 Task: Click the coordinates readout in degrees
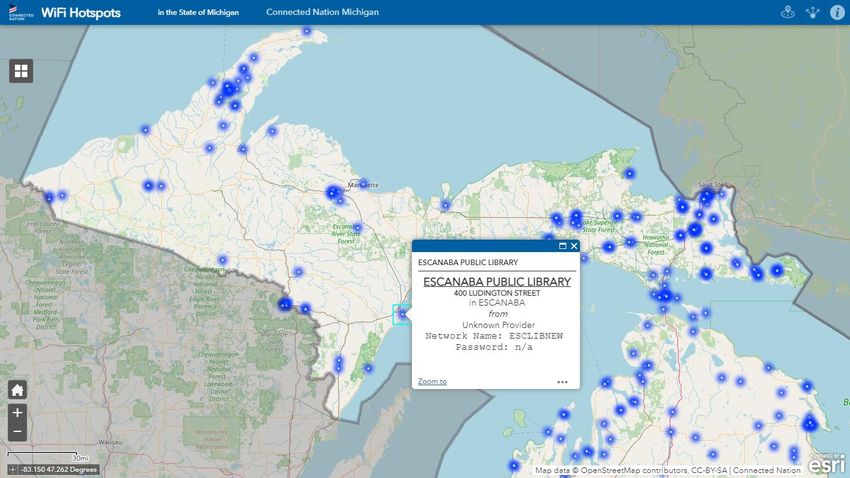click(x=58, y=469)
